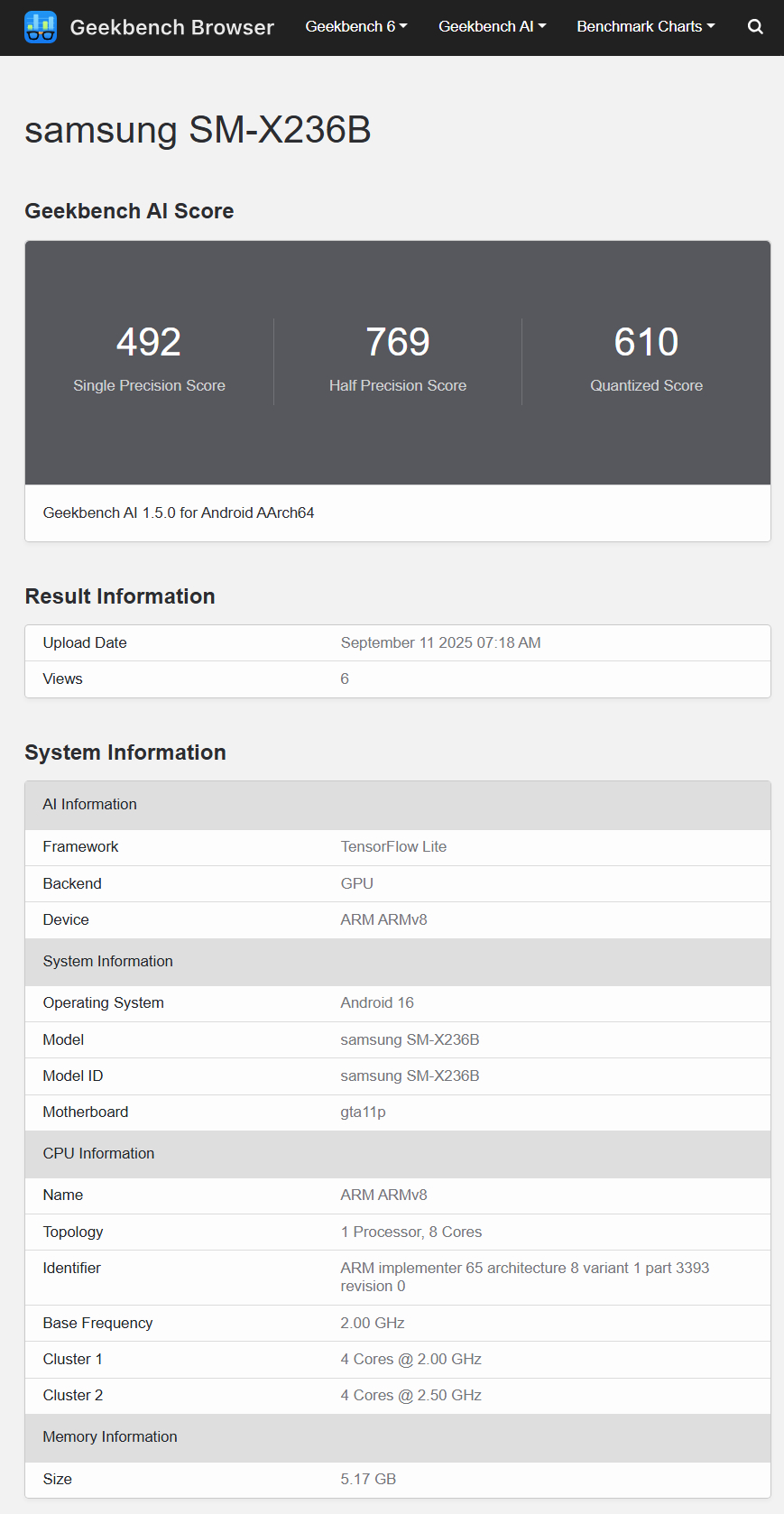
Task: Open search with the magnifier icon
Action: (755, 27)
